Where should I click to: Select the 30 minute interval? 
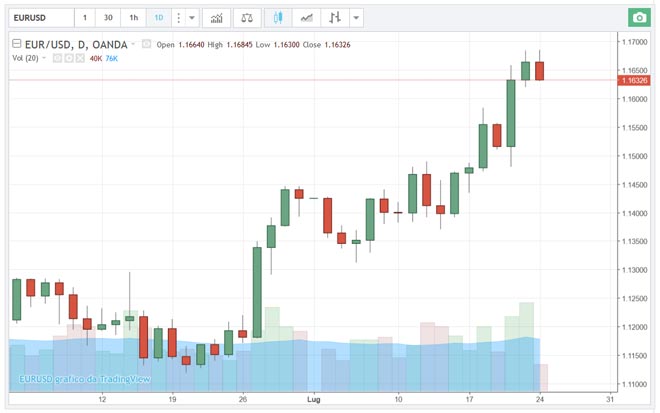click(x=108, y=18)
